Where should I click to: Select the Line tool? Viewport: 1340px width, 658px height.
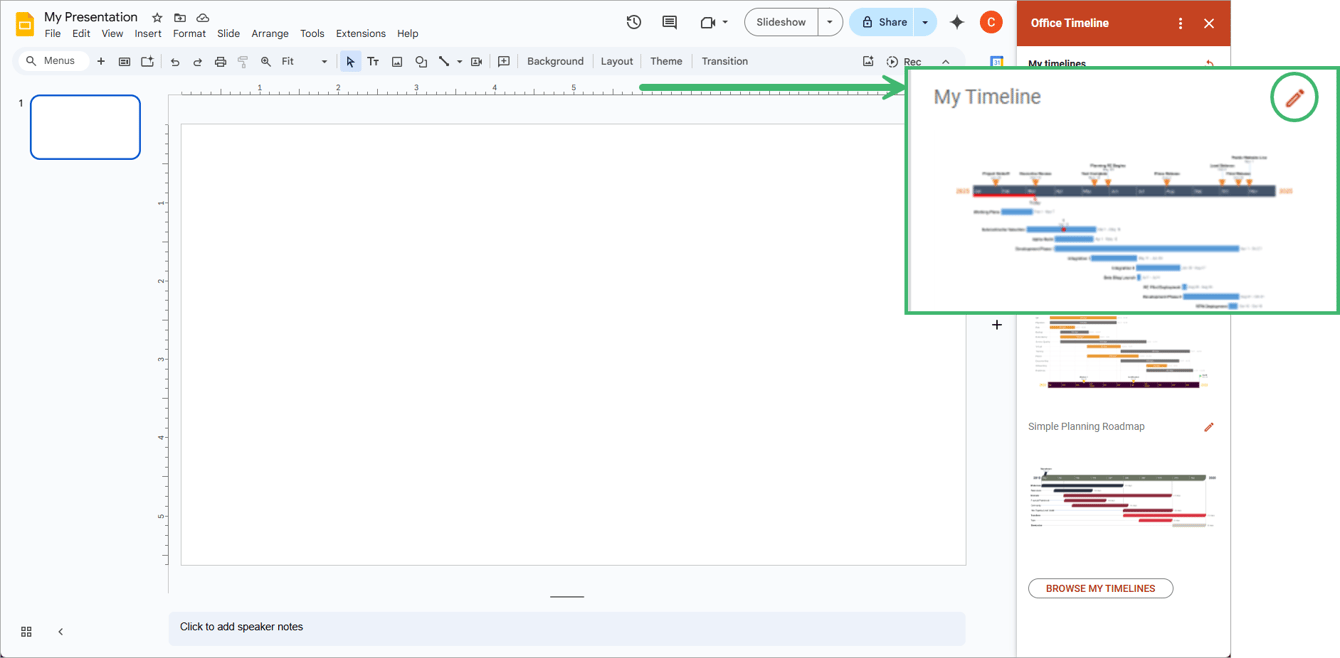[x=444, y=61]
